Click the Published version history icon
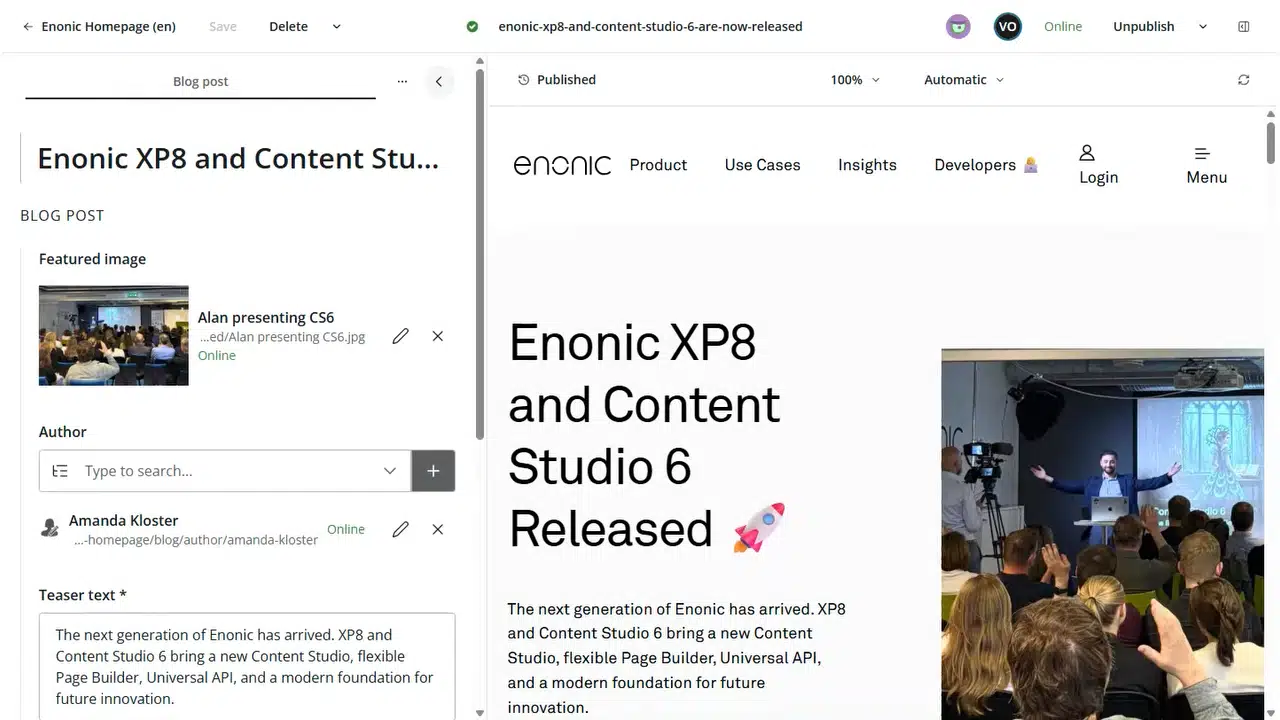 click(523, 80)
